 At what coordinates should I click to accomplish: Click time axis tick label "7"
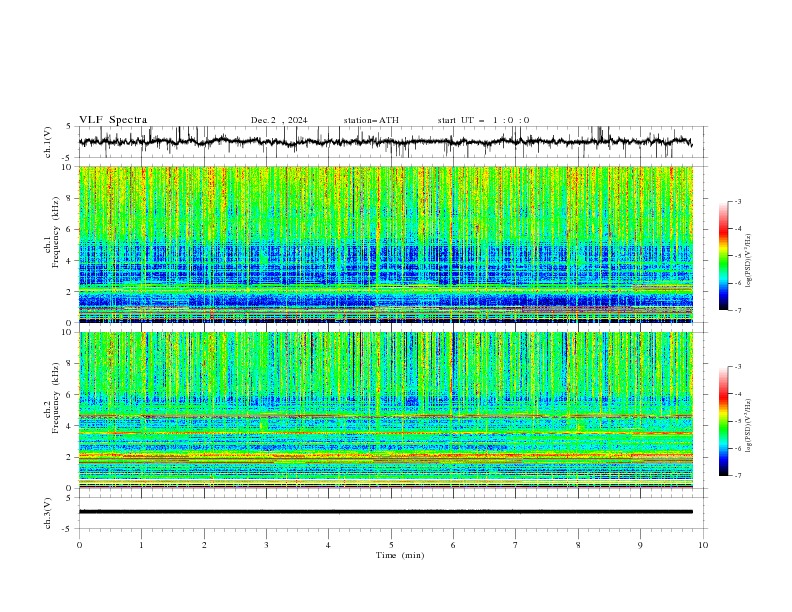tap(516, 545)
